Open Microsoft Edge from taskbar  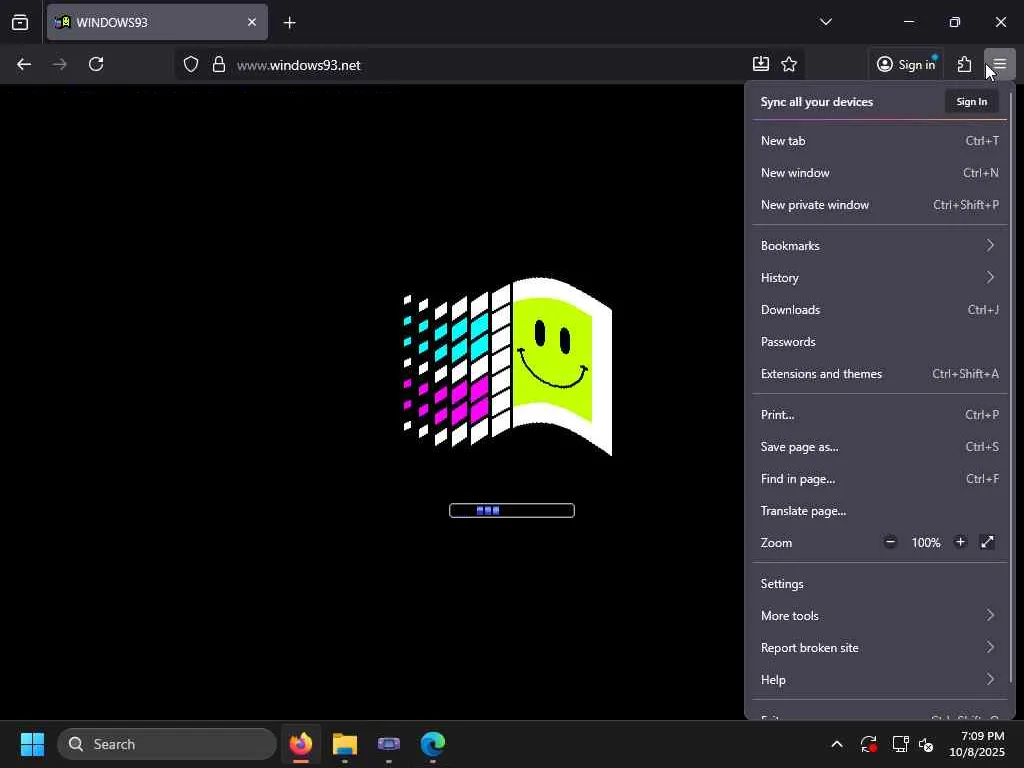pos(433,744)
